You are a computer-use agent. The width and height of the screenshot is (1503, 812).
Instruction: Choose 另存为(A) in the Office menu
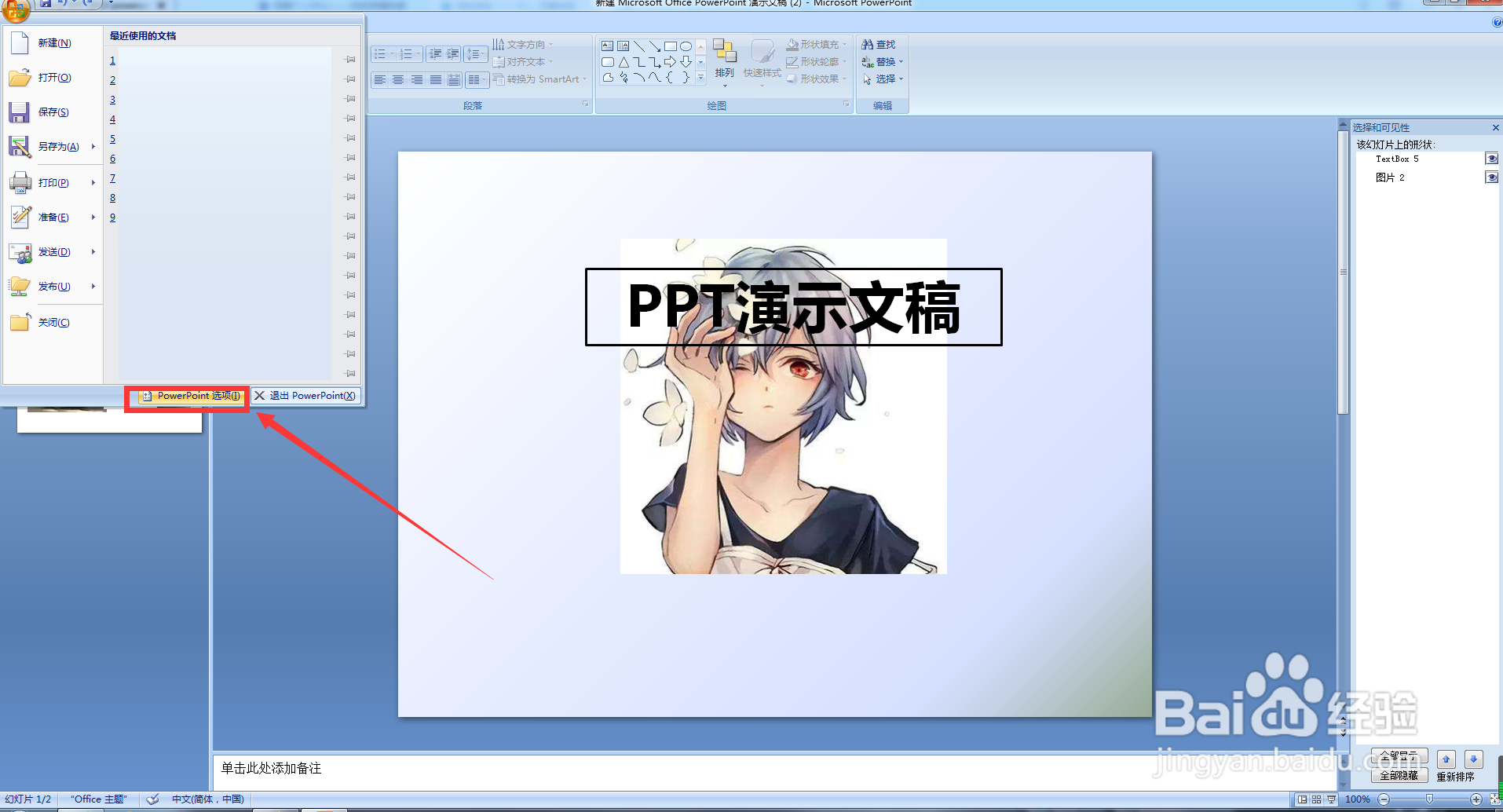53,147
